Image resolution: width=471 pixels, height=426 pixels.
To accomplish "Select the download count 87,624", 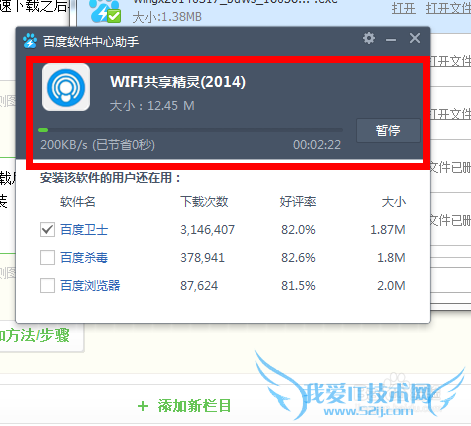I will click(199, 286).
